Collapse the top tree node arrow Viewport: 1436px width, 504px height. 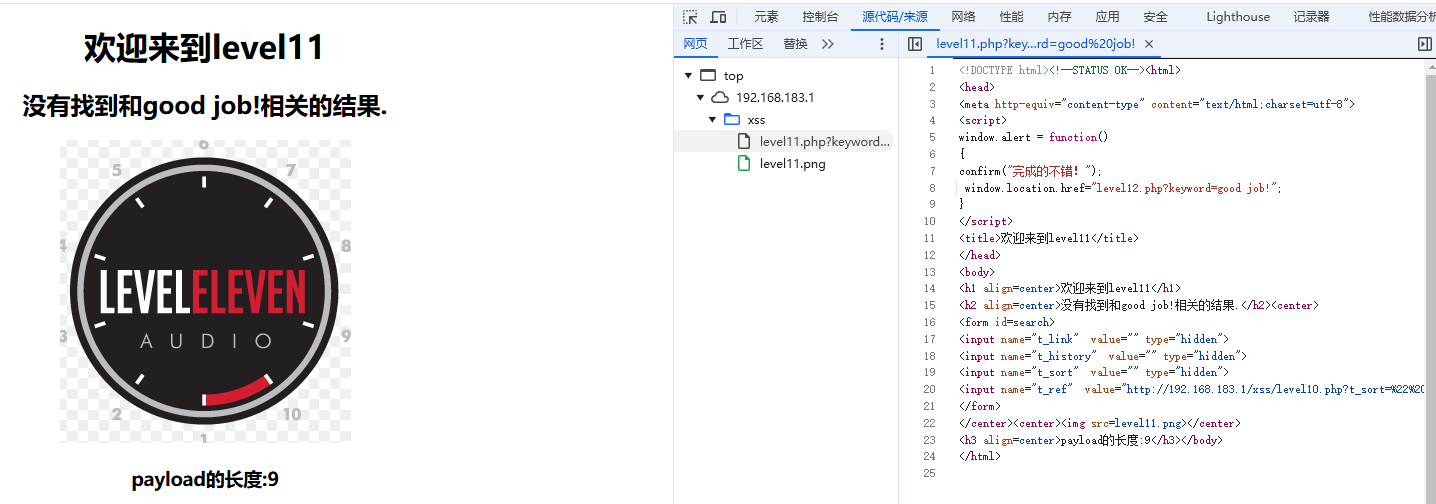tap(688, 76)
